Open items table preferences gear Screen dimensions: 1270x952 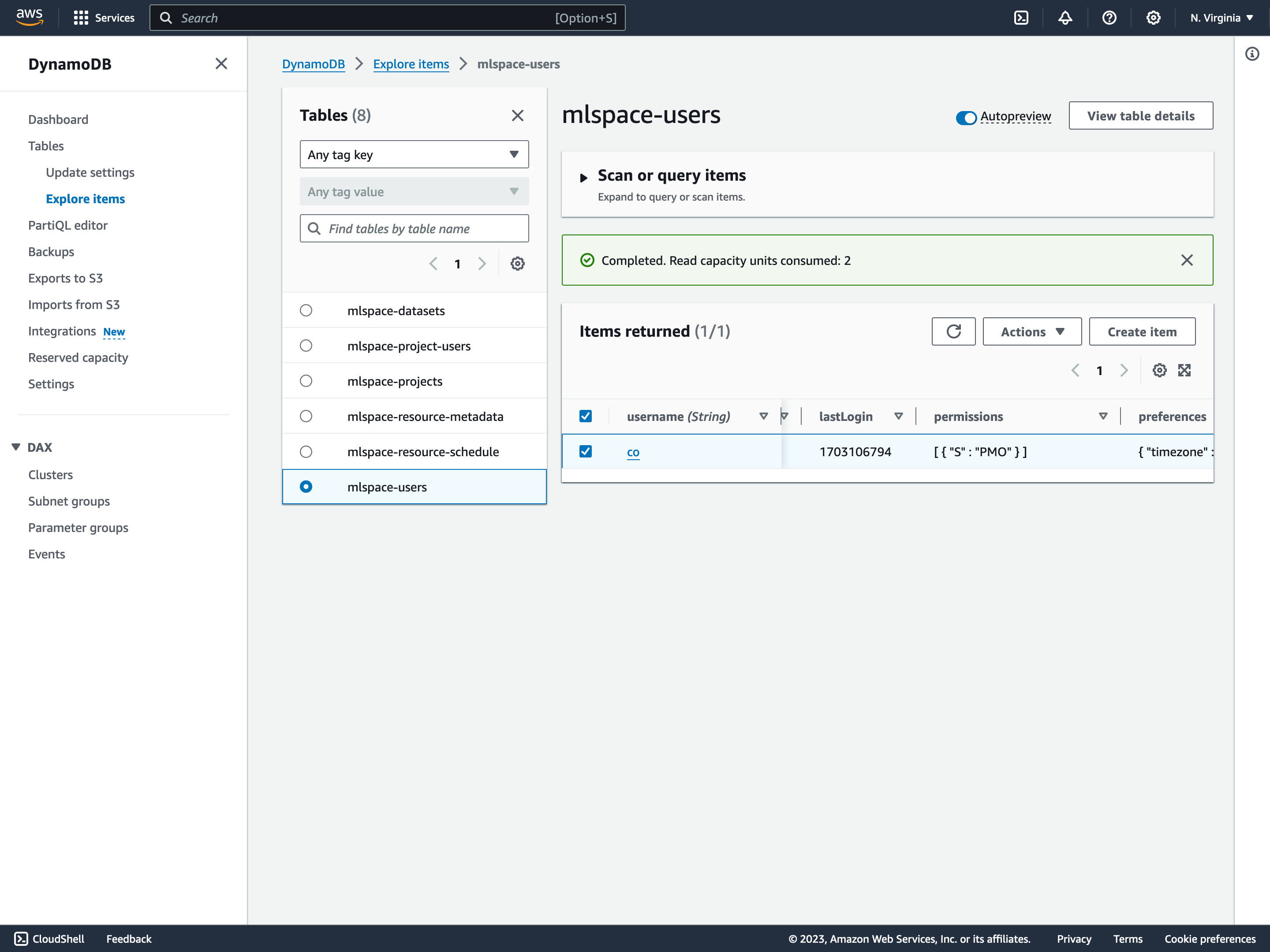click(1159, 370)
